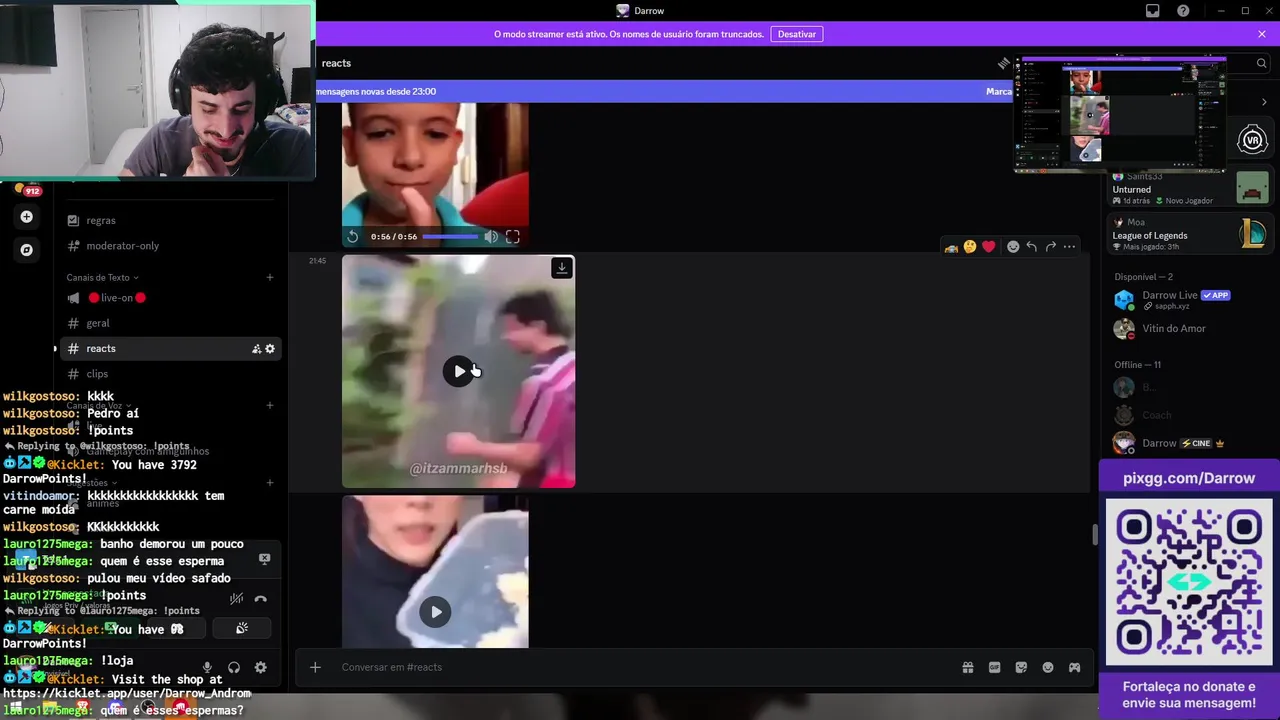Reply to the message arrow icon
The image size is (1280, 720).
coord(1032,247)
